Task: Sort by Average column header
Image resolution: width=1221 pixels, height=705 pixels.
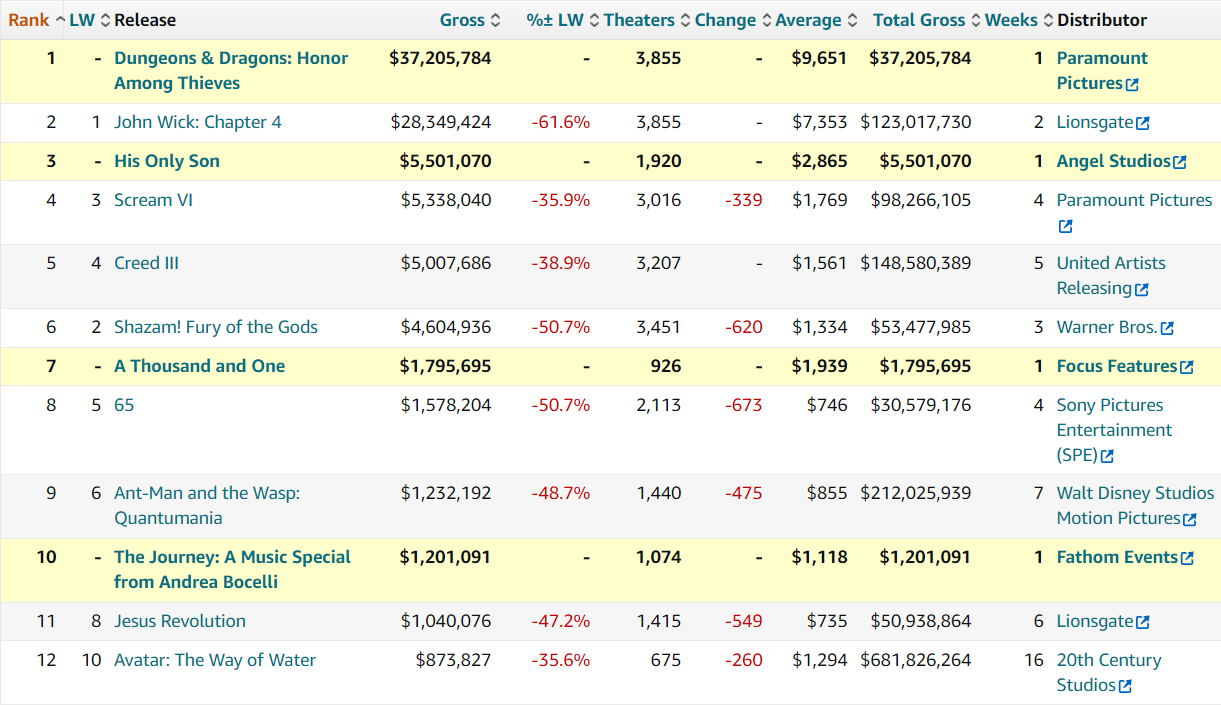Action: [x=816, y=20]
